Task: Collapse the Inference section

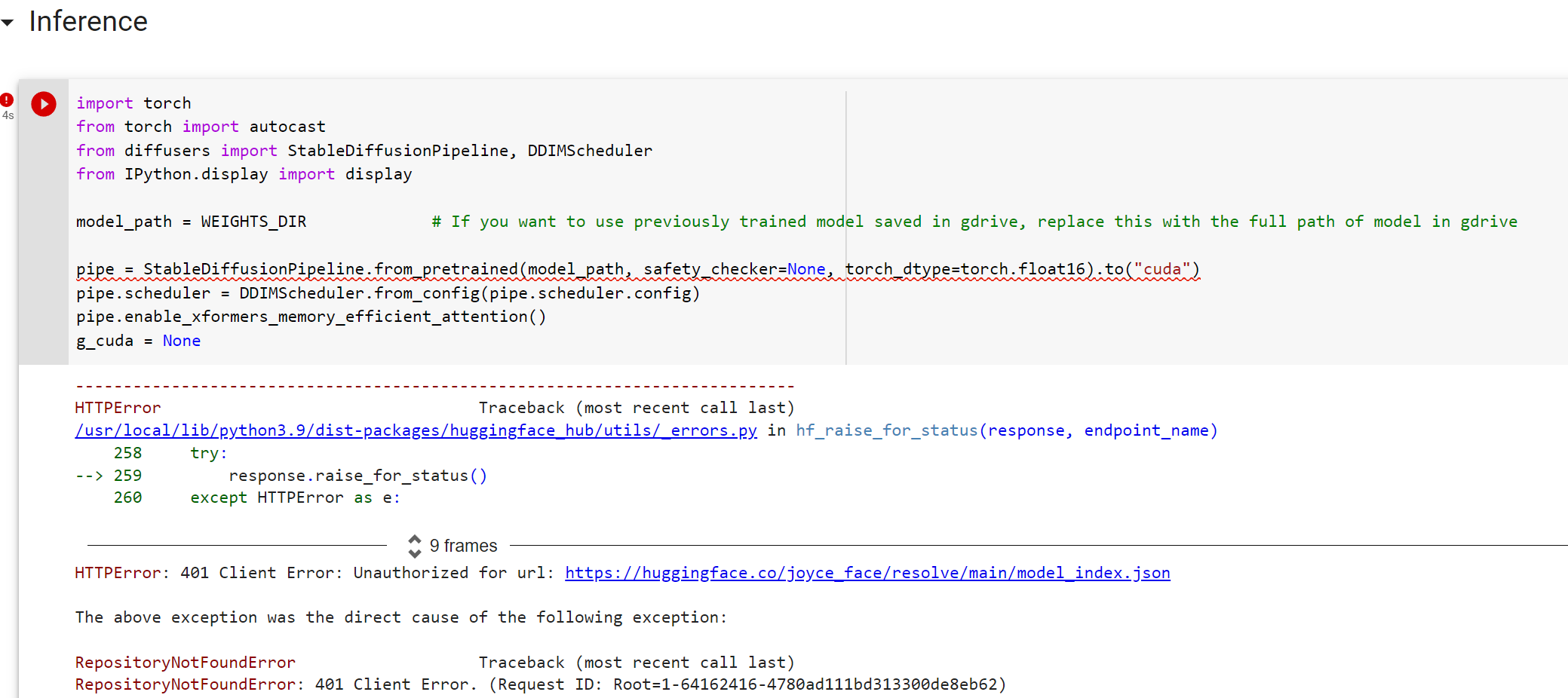Action: (8, 23)
